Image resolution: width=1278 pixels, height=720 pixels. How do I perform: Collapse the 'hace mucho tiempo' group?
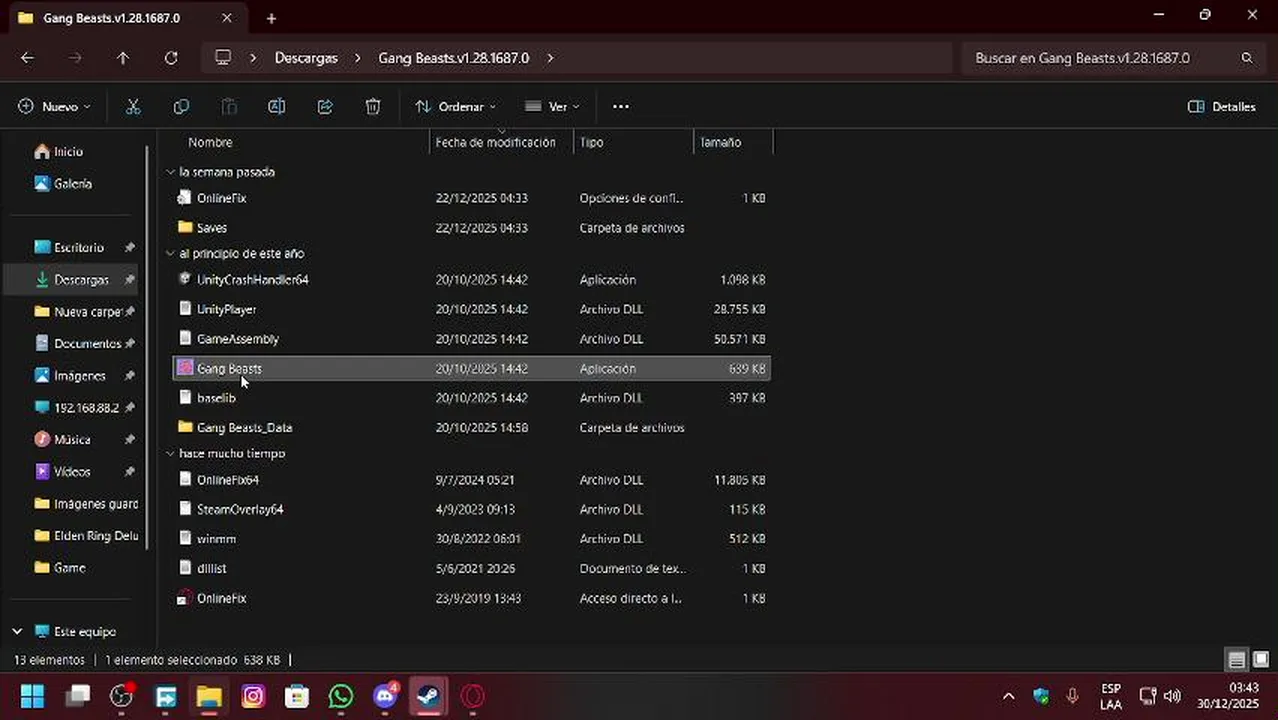click(171, 454)
